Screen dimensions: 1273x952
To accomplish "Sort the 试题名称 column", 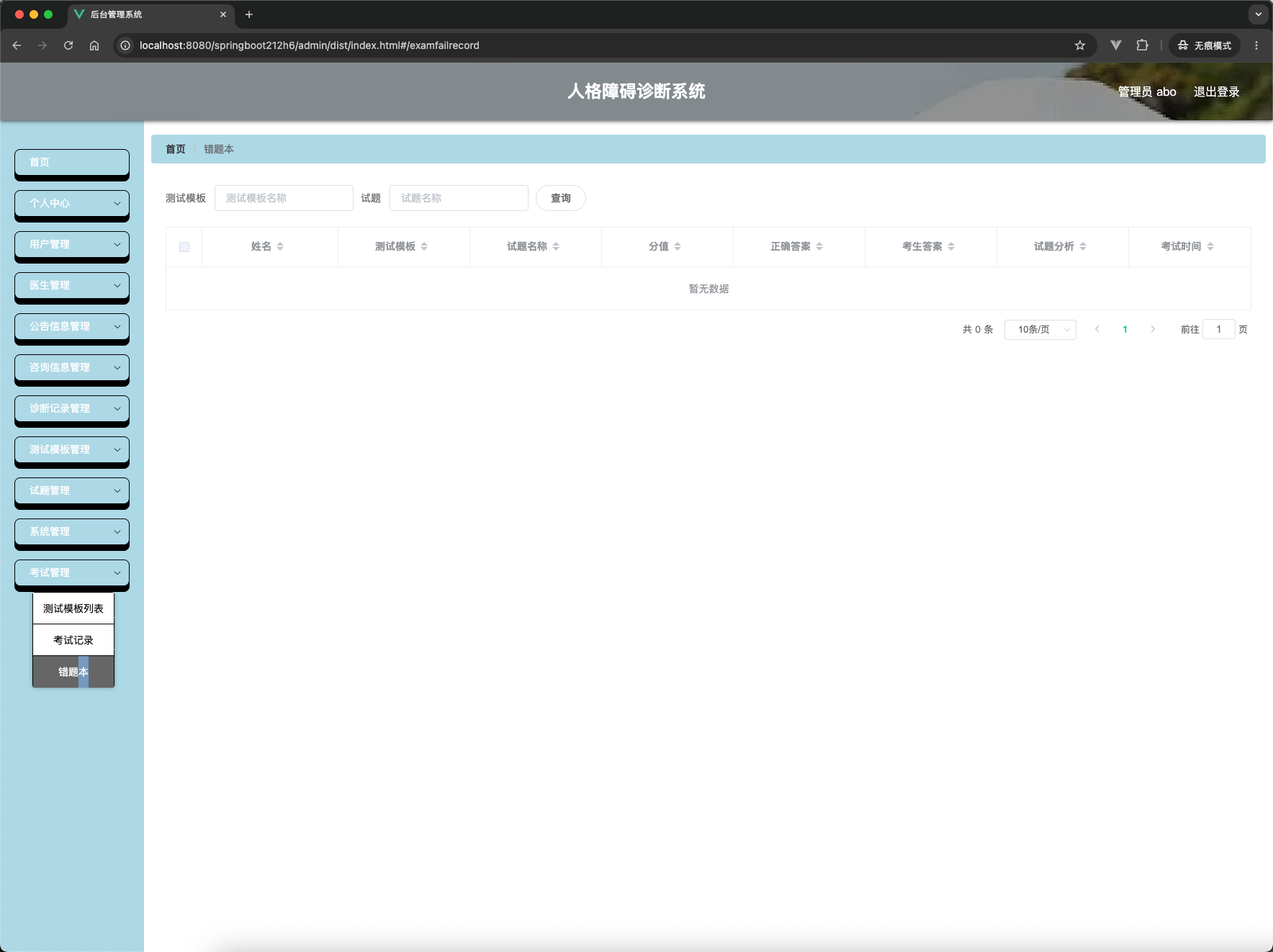I will pos(556,246).
